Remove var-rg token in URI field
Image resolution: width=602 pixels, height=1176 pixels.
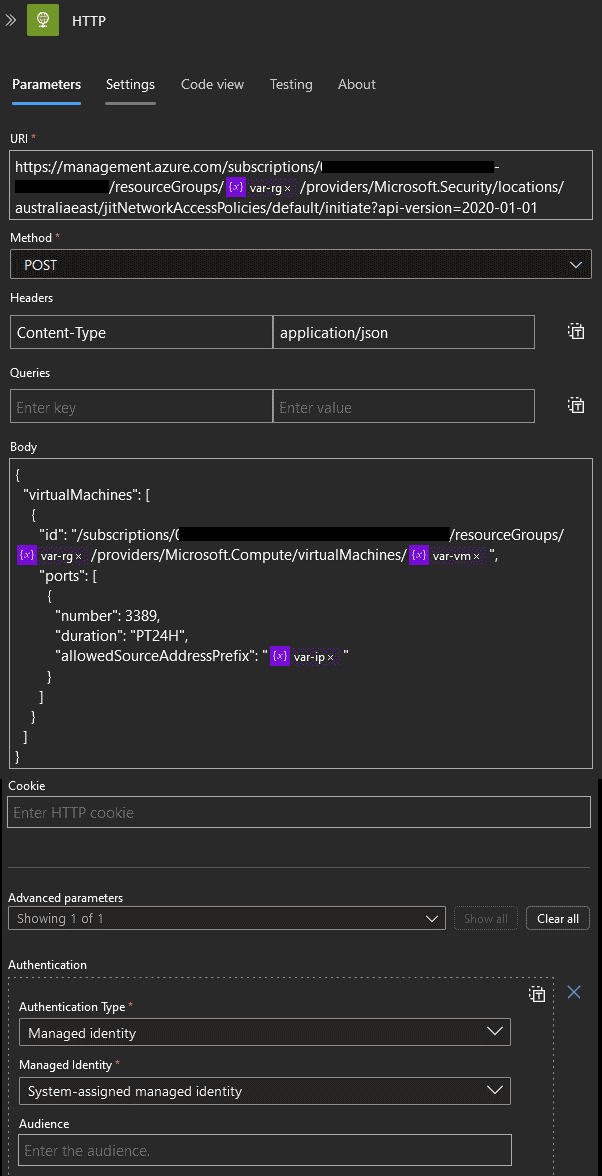[x=287, y=188]
